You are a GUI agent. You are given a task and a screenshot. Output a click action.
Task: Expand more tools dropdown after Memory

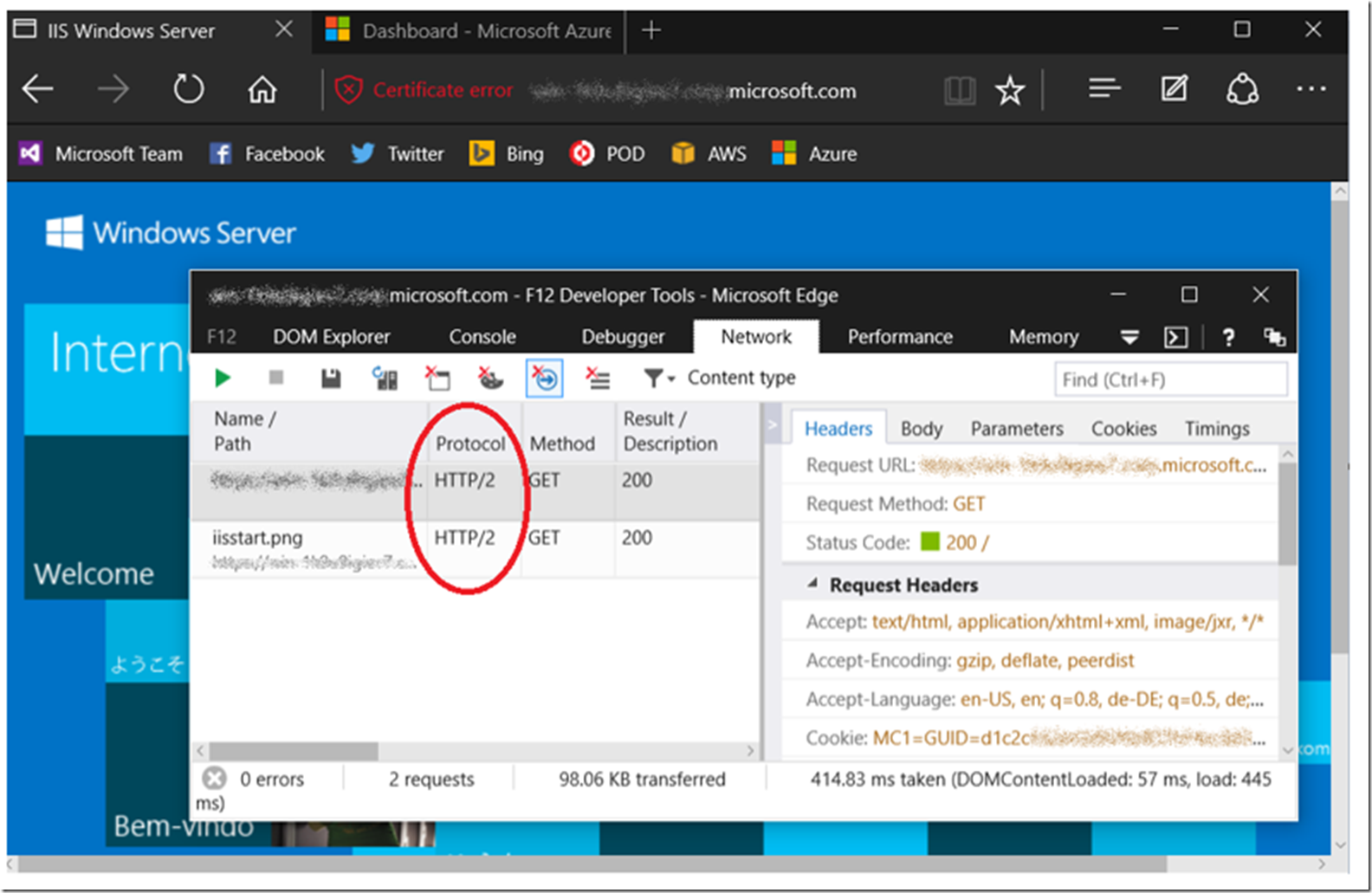[x=1129, y=338]
